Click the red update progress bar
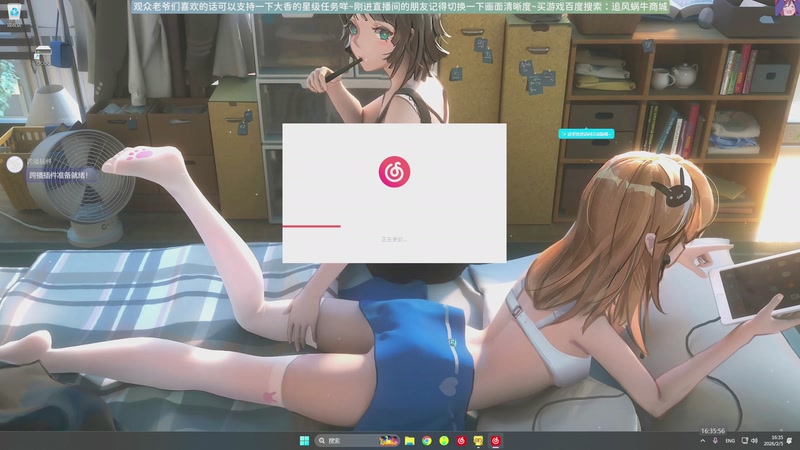800x450 pixels. 311,226
